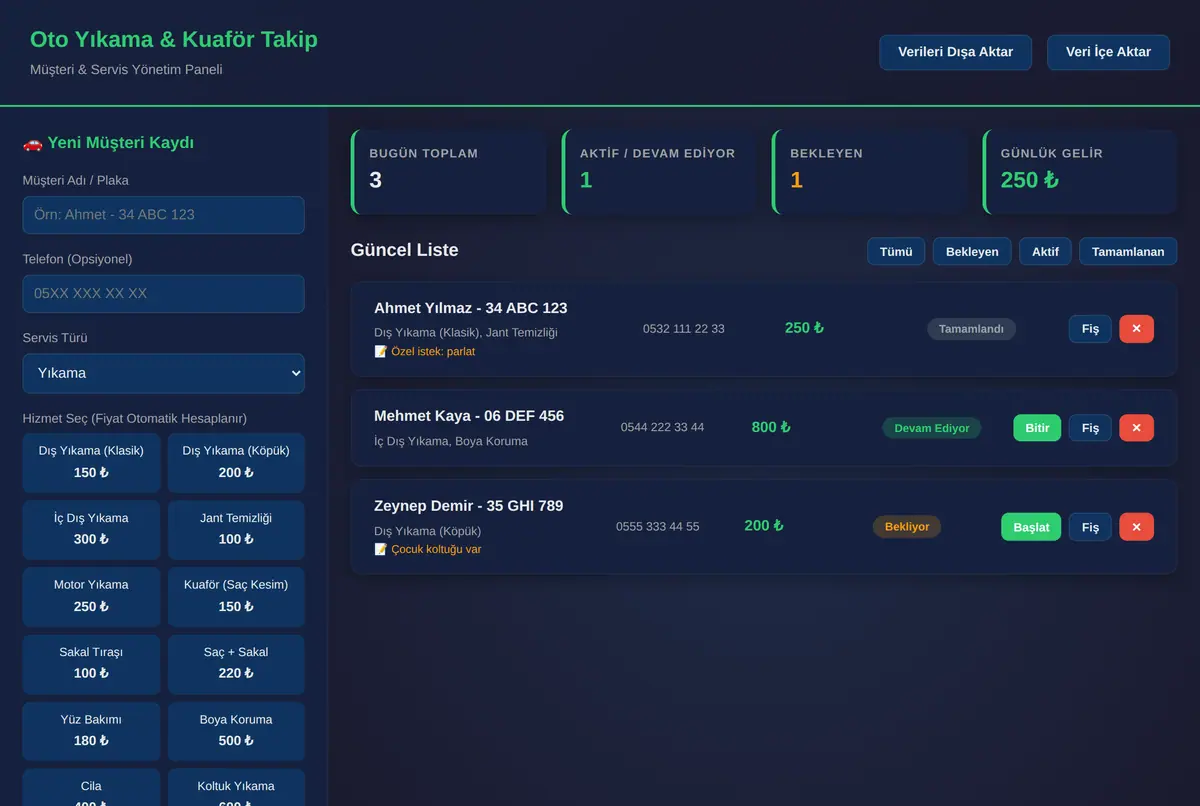The width and height of the screenshot is (1200, 806).
Task: Open Fiş receipt for Ahmet Yılmaz
Action: (1090, 329)
